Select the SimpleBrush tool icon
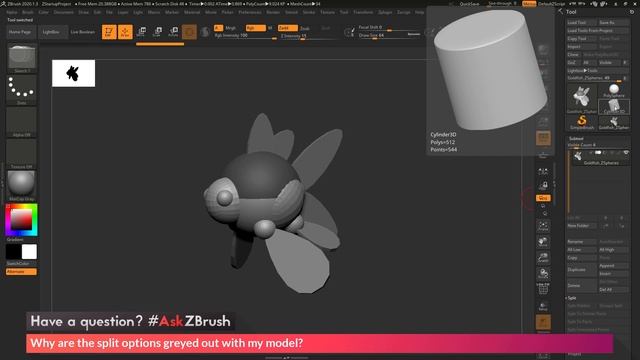The width and height of the screenshot is (640, 360). coord(582,122)
